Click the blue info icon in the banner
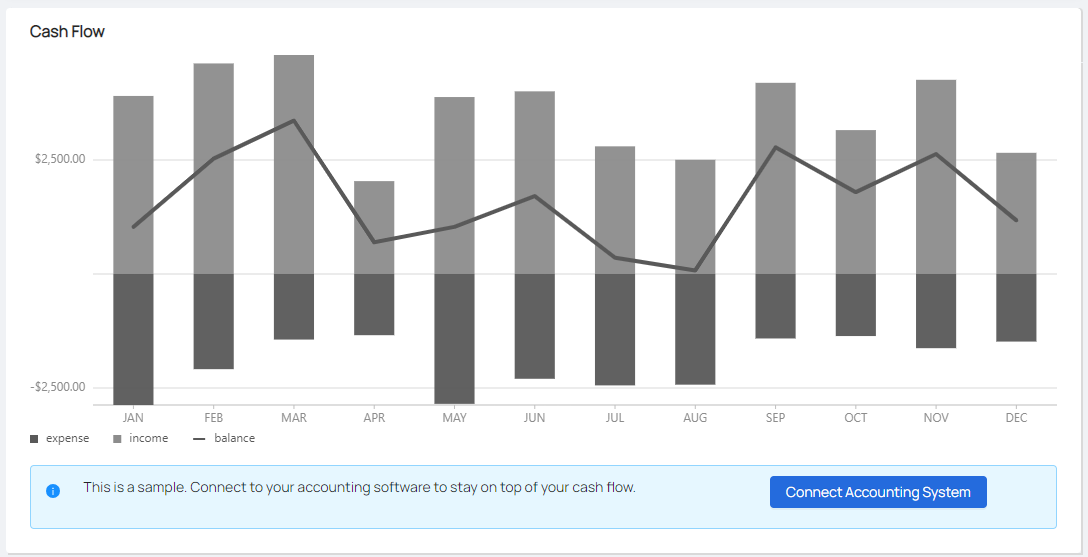 click(53, 491)
